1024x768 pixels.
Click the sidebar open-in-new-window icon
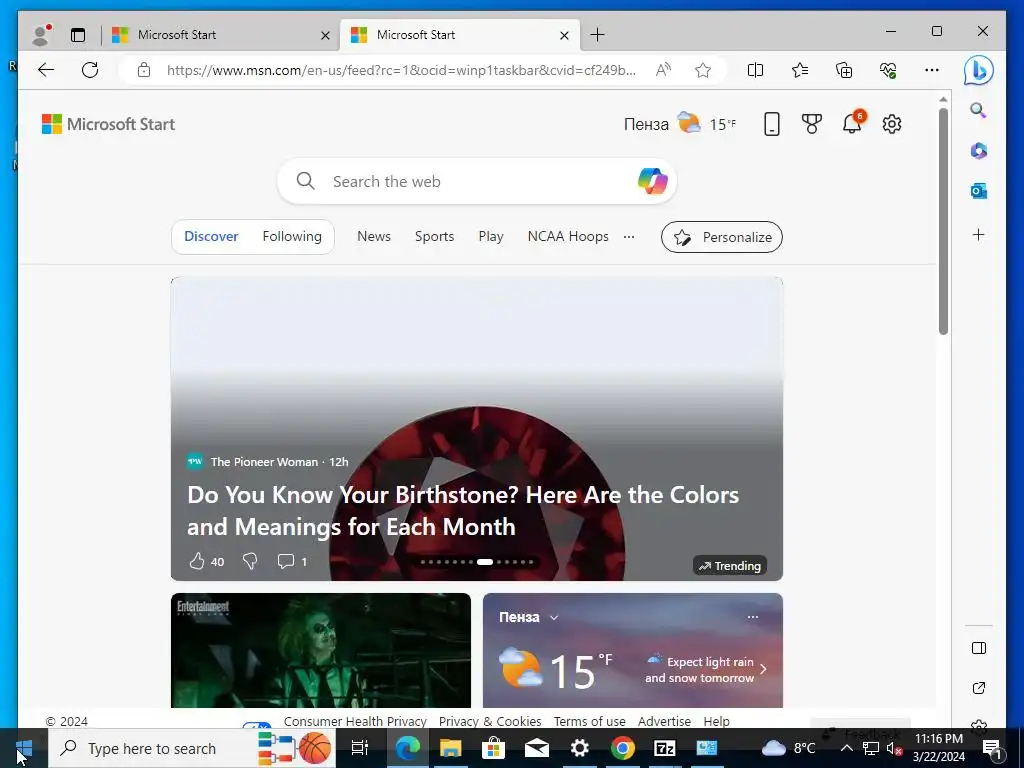coord(978,688)
